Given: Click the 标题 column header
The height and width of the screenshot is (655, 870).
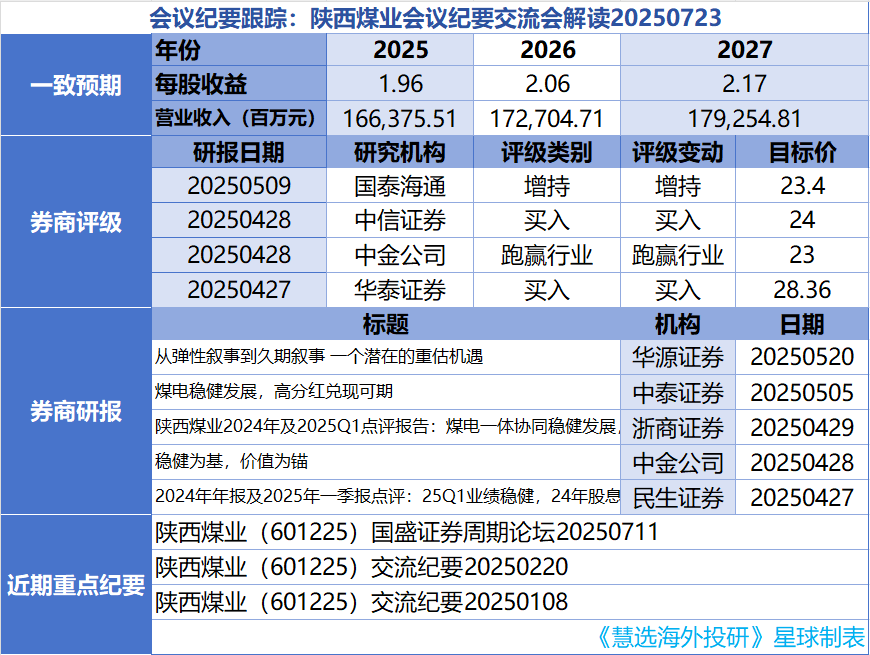Looking at the screenshot, I should point(386,324).
